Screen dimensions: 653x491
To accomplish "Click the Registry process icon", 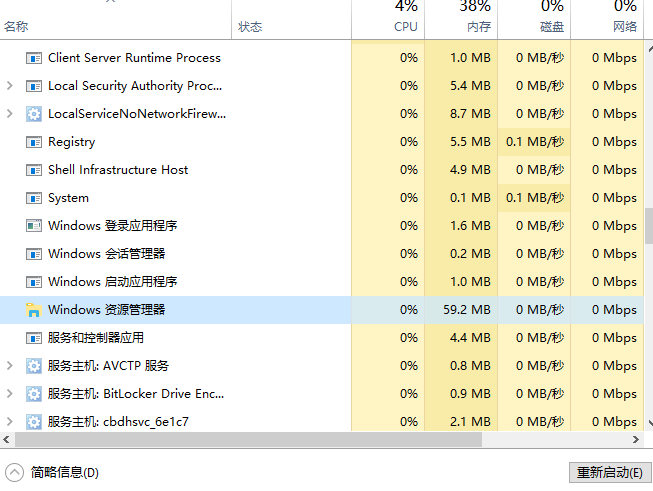I will tap(34, 142).
